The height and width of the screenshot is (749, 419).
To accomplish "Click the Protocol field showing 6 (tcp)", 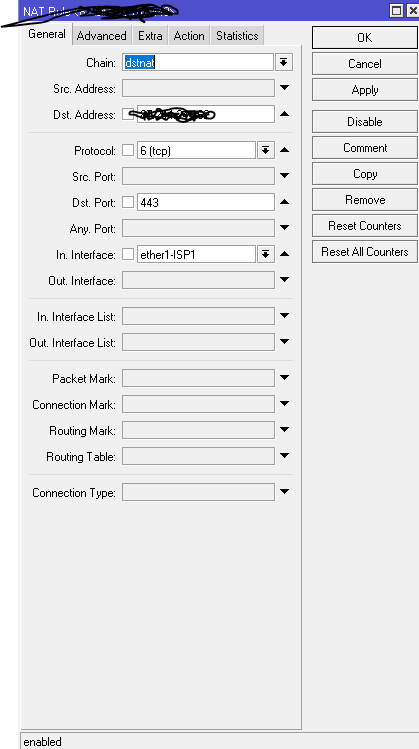I will 196,150.
